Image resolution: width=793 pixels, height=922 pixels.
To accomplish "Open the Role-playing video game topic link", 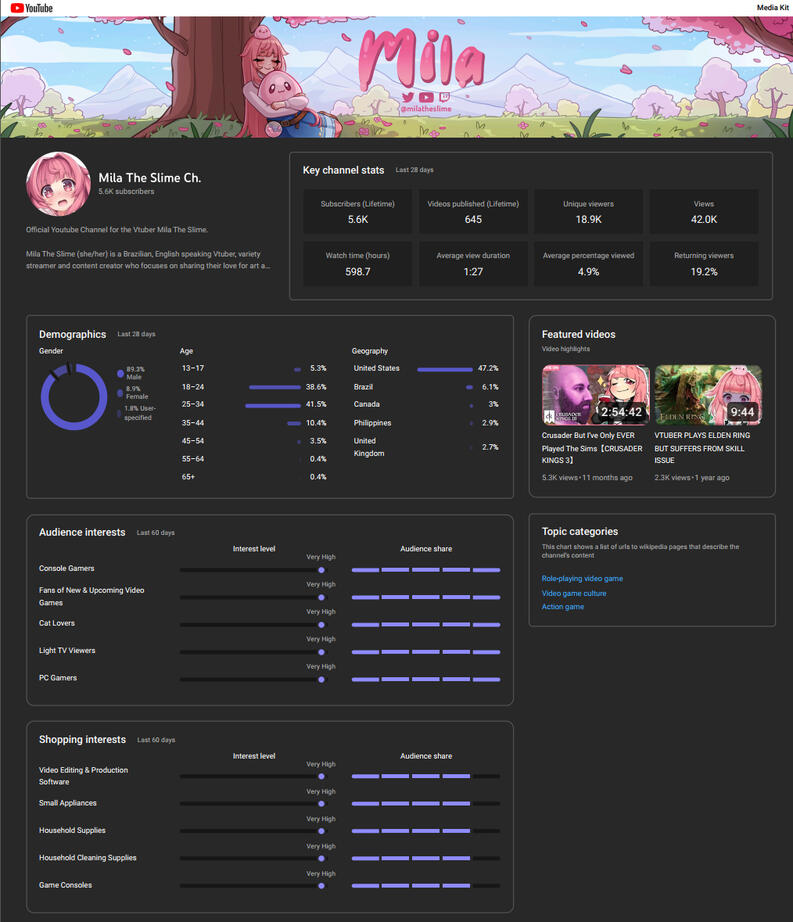I will point(582,579).
